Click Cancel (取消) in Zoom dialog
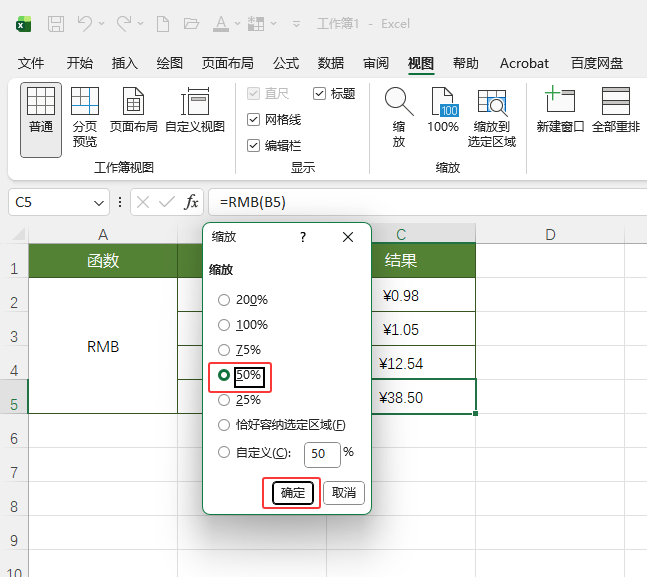 click(344, 493)
